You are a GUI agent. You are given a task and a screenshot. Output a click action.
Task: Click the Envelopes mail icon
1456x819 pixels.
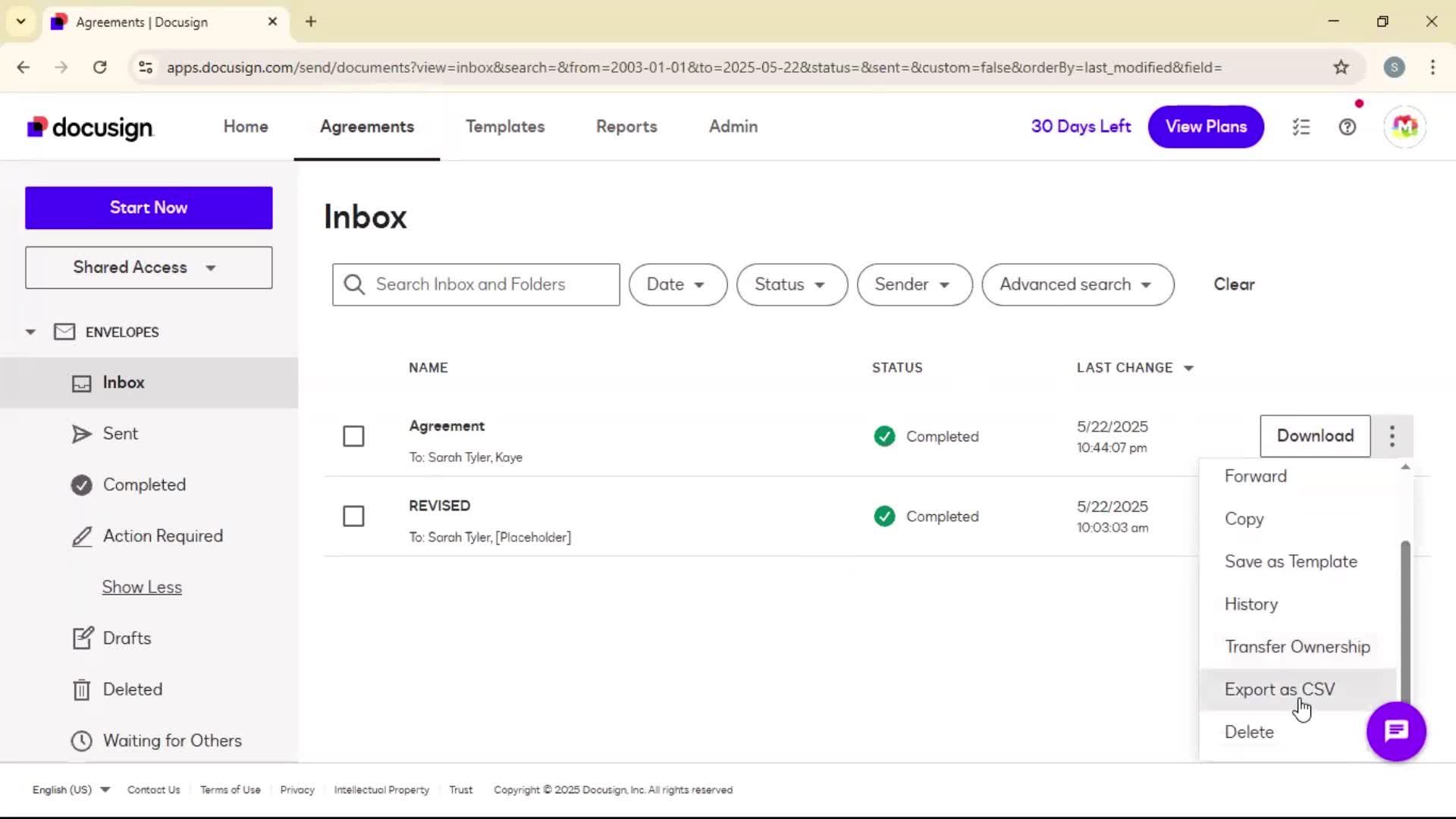64,332
